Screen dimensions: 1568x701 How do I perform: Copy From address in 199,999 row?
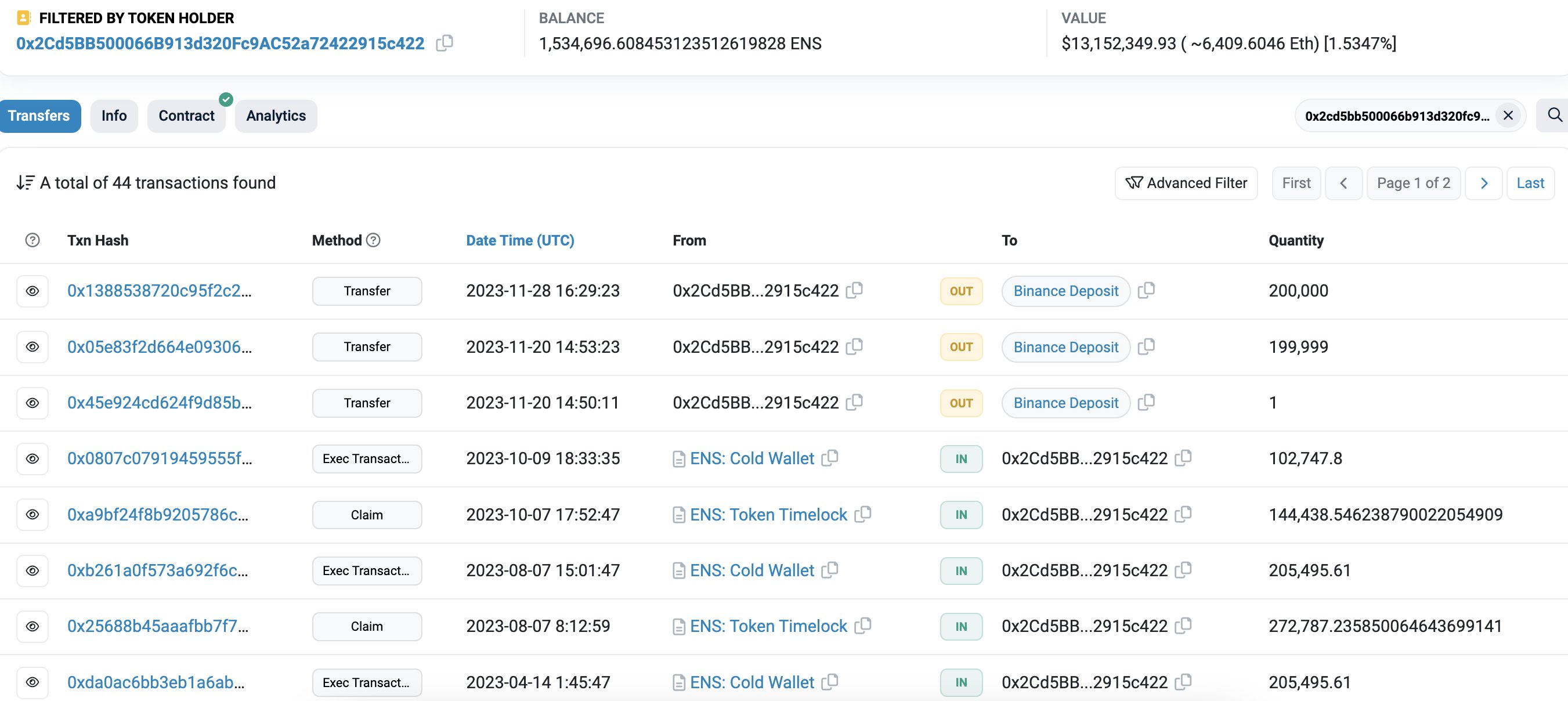tap(855, 346)
